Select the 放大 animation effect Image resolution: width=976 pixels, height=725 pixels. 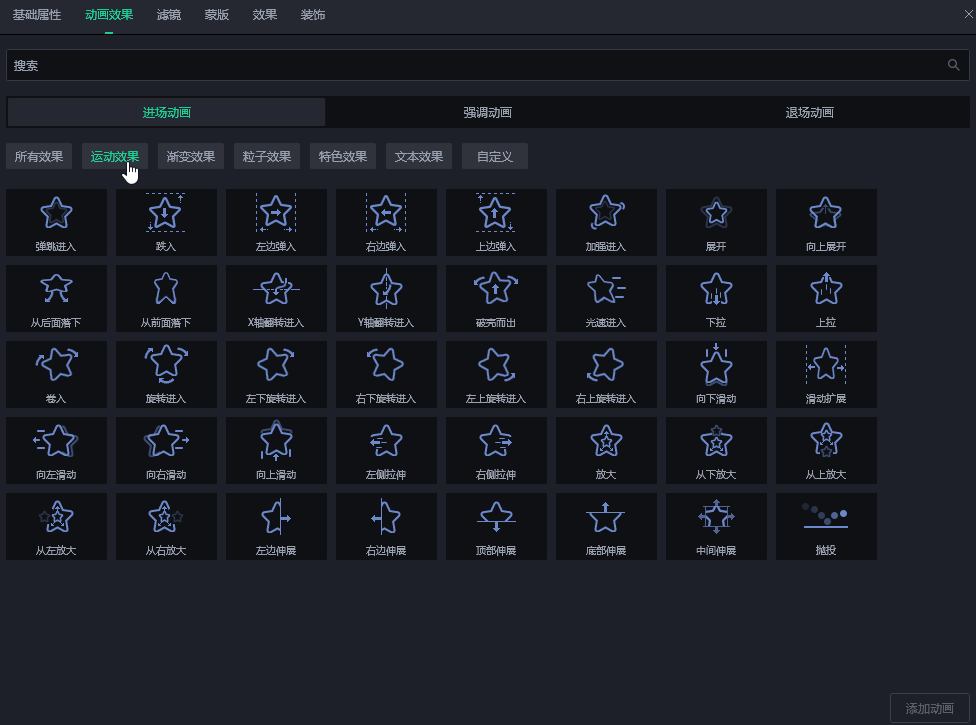pos(606,450)
